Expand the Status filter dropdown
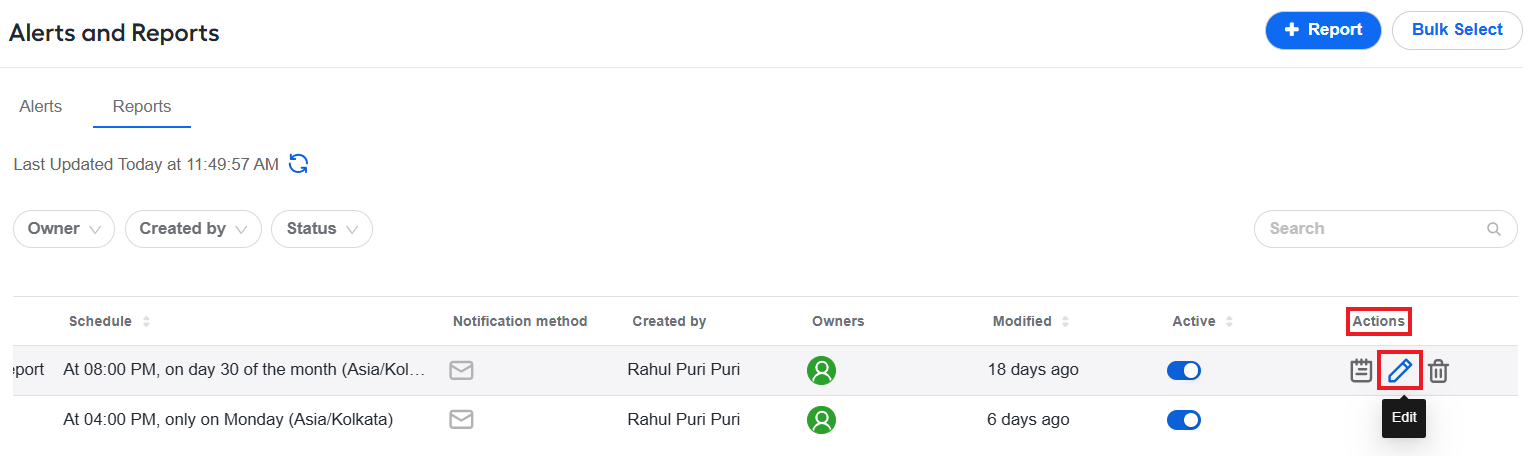Image resolution: width=1530 pixels, height=456 pixels. [322, 229]
